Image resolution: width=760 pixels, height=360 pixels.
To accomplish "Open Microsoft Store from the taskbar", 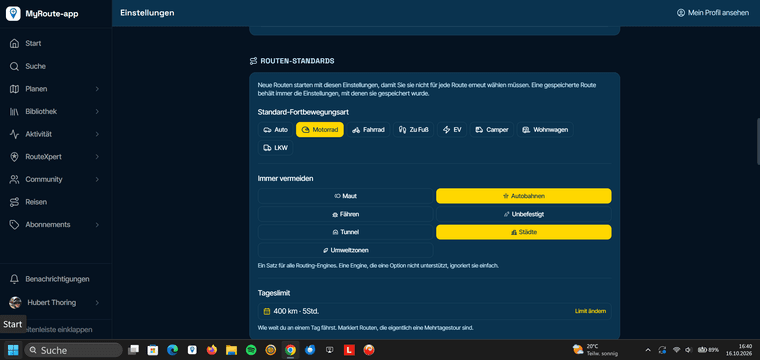I will coord(153,350).
